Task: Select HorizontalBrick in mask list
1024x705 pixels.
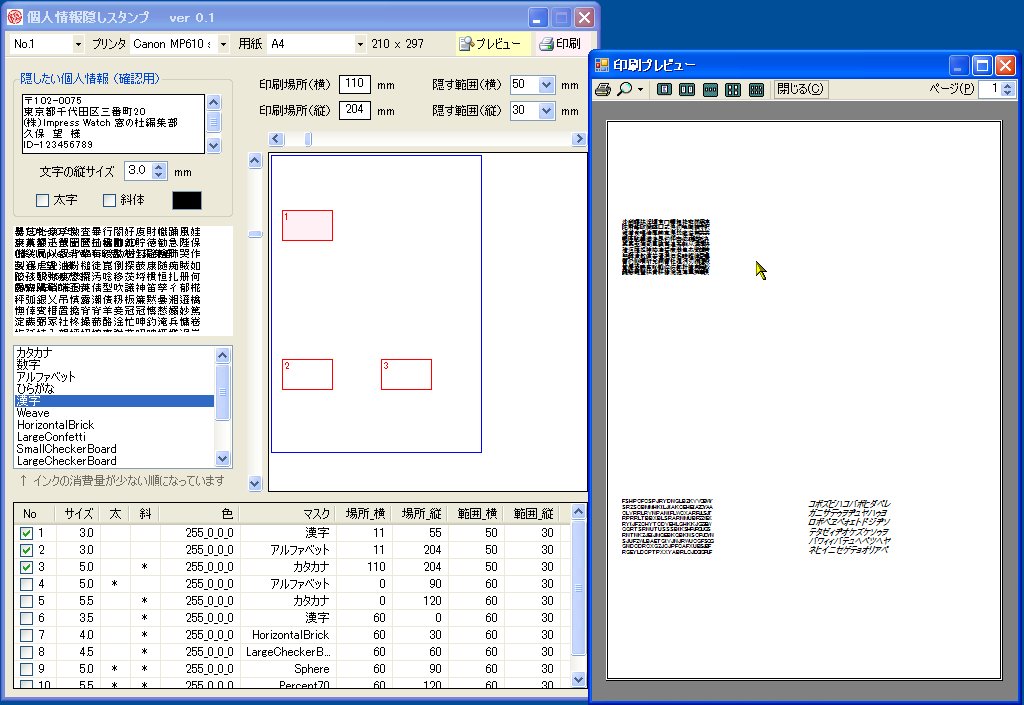Action: [x=114, y=424]
